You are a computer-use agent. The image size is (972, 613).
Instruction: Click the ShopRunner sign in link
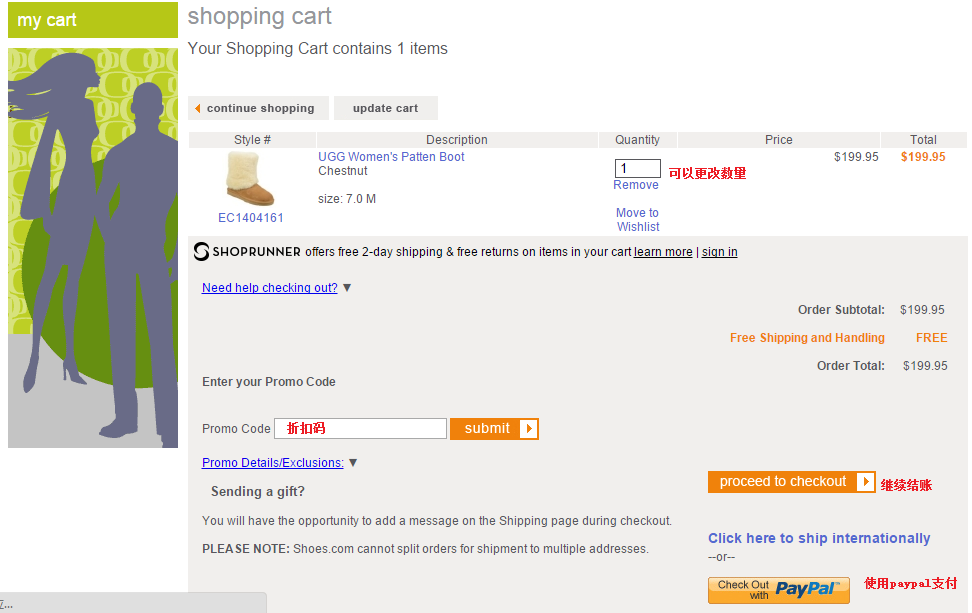720,252
